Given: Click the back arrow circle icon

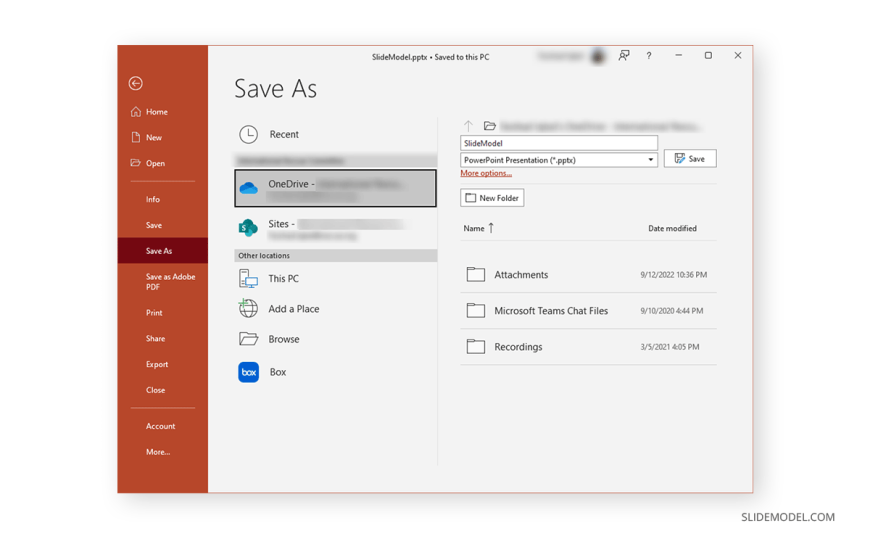Looking at the screenshot, I should tap(136, 84).
